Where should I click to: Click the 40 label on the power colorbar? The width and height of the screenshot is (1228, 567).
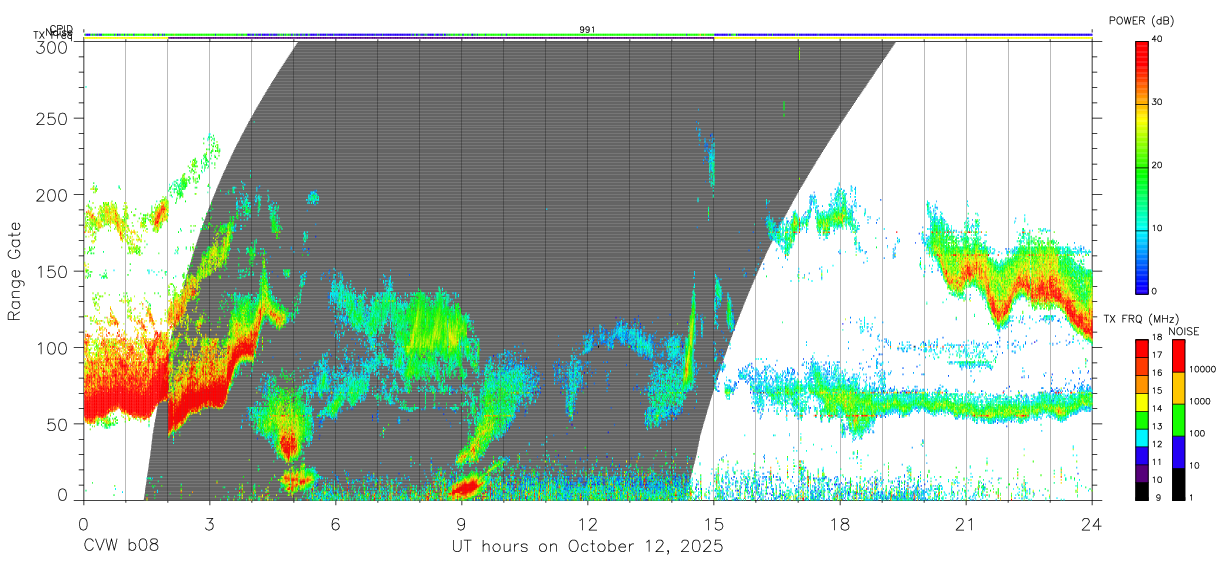pos(1157,40)
